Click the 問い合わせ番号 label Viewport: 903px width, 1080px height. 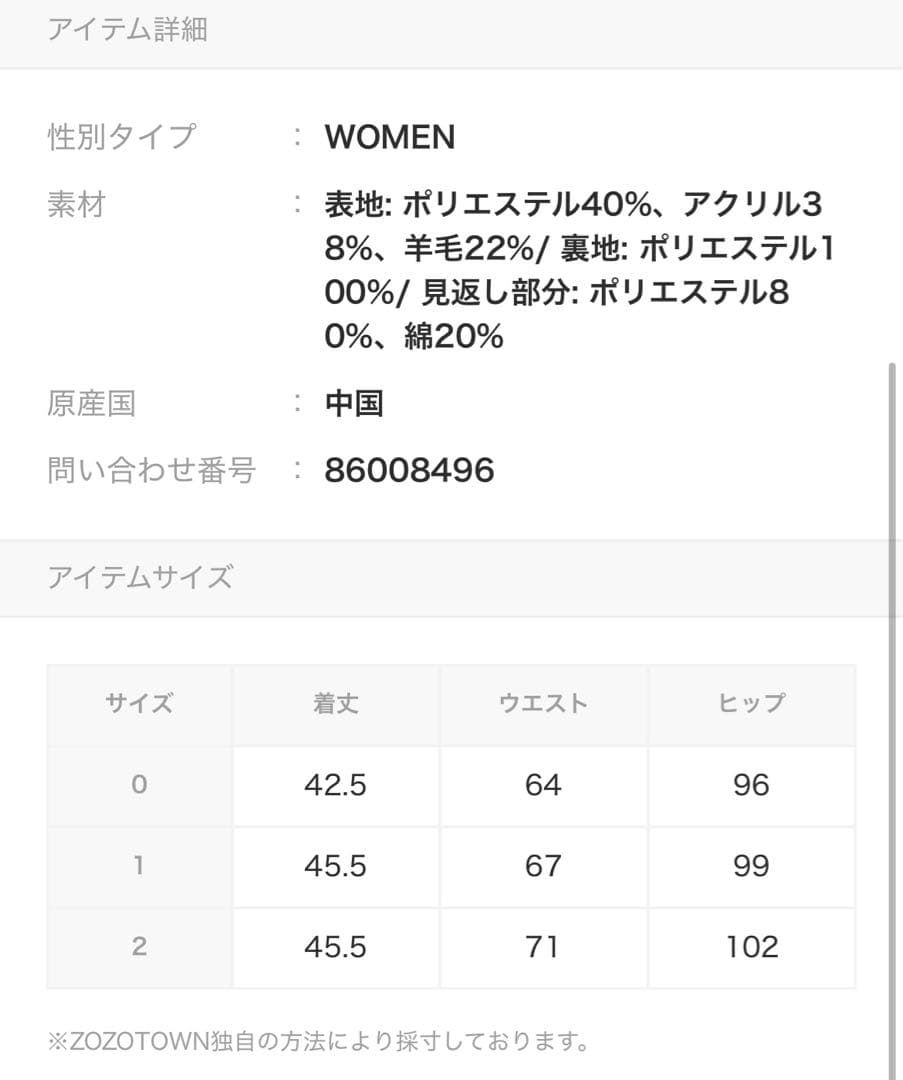(x=151, y=470)
